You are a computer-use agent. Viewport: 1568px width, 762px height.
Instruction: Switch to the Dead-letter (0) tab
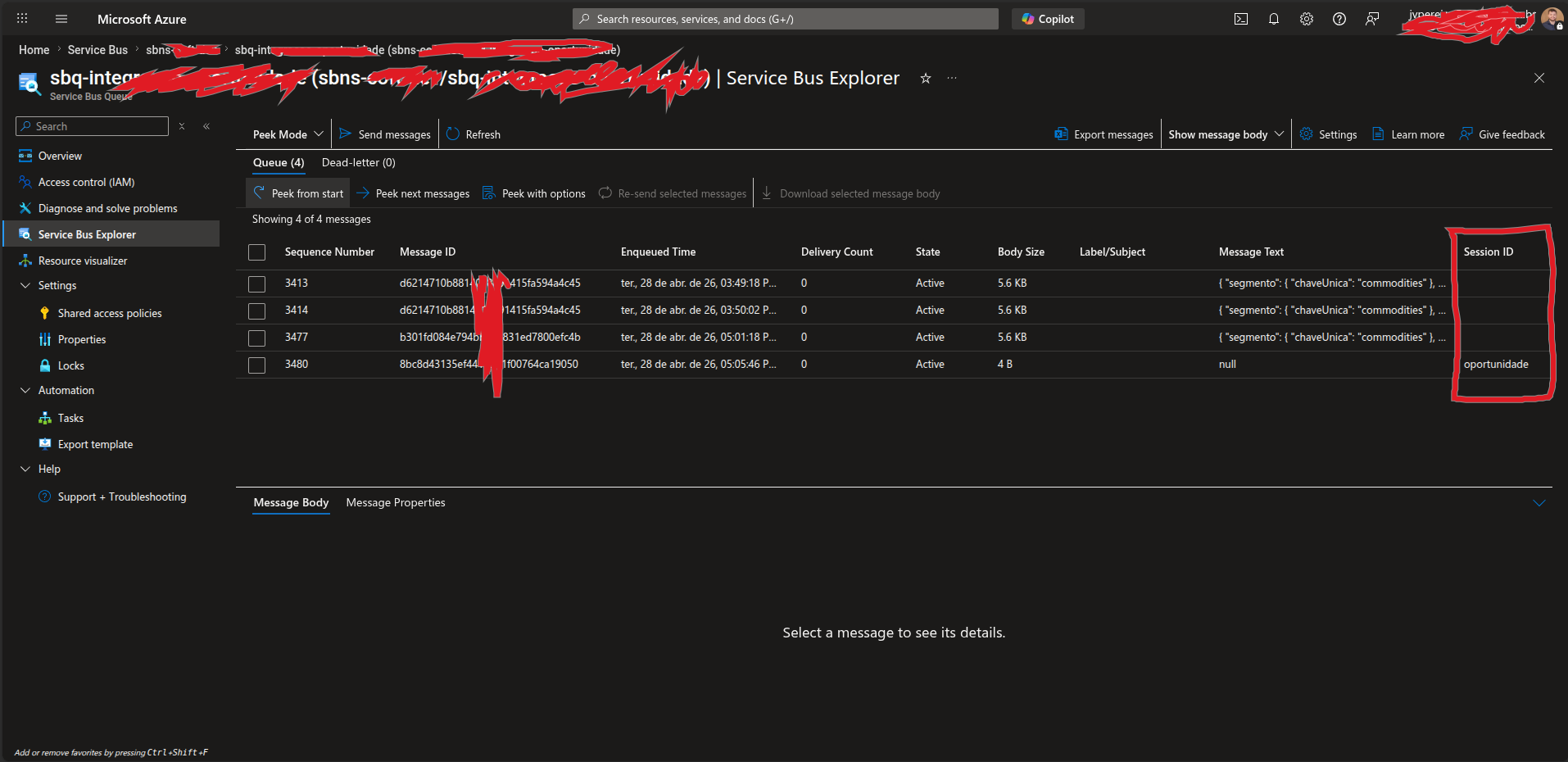tap(359, 162)
